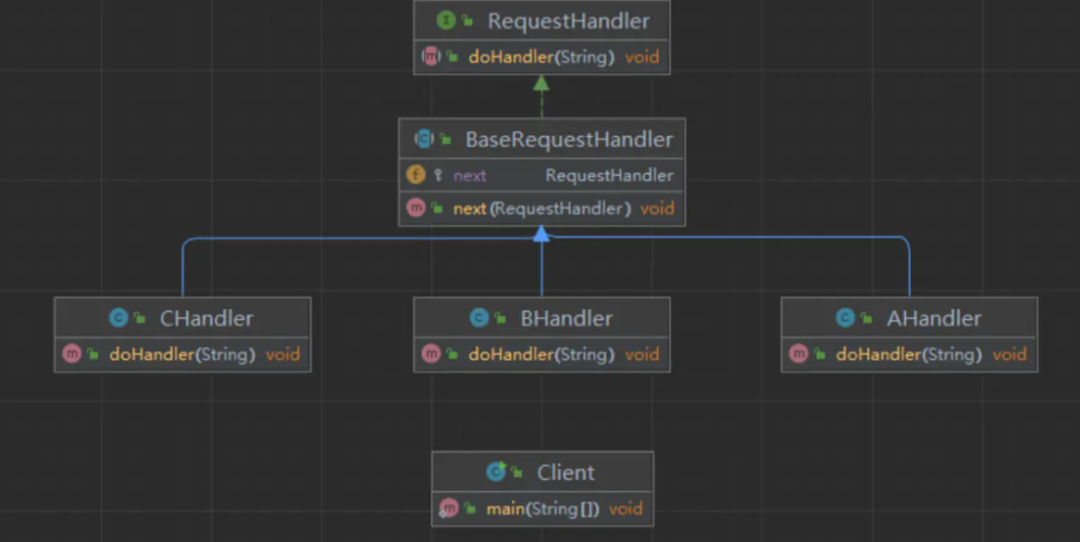The height and width of the screenshot is (542, 1080).
Task: Select doHandler(String) in BHandler node
Action: click(x=541, y=354)
